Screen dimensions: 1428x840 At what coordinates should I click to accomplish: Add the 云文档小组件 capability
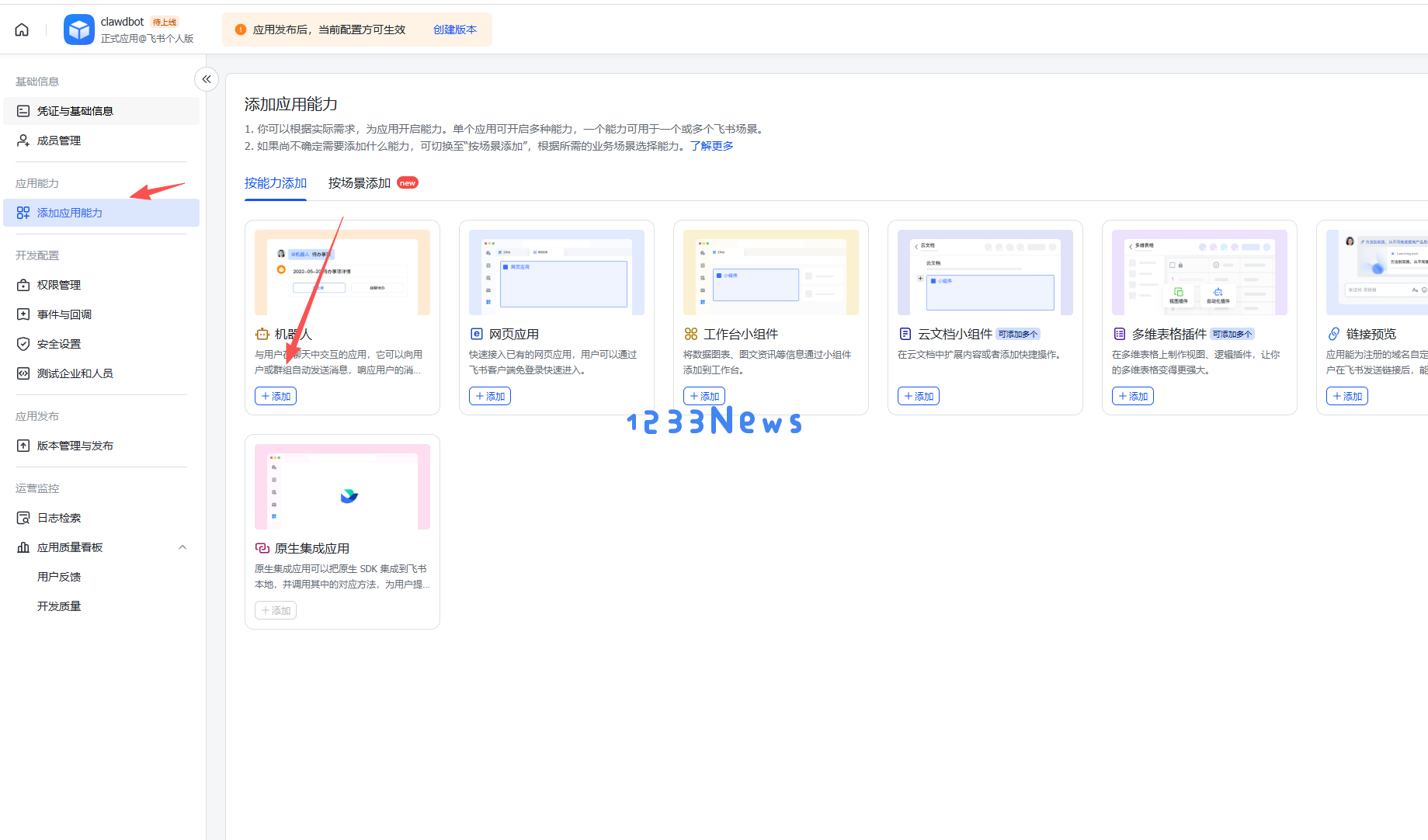[918, 395]
